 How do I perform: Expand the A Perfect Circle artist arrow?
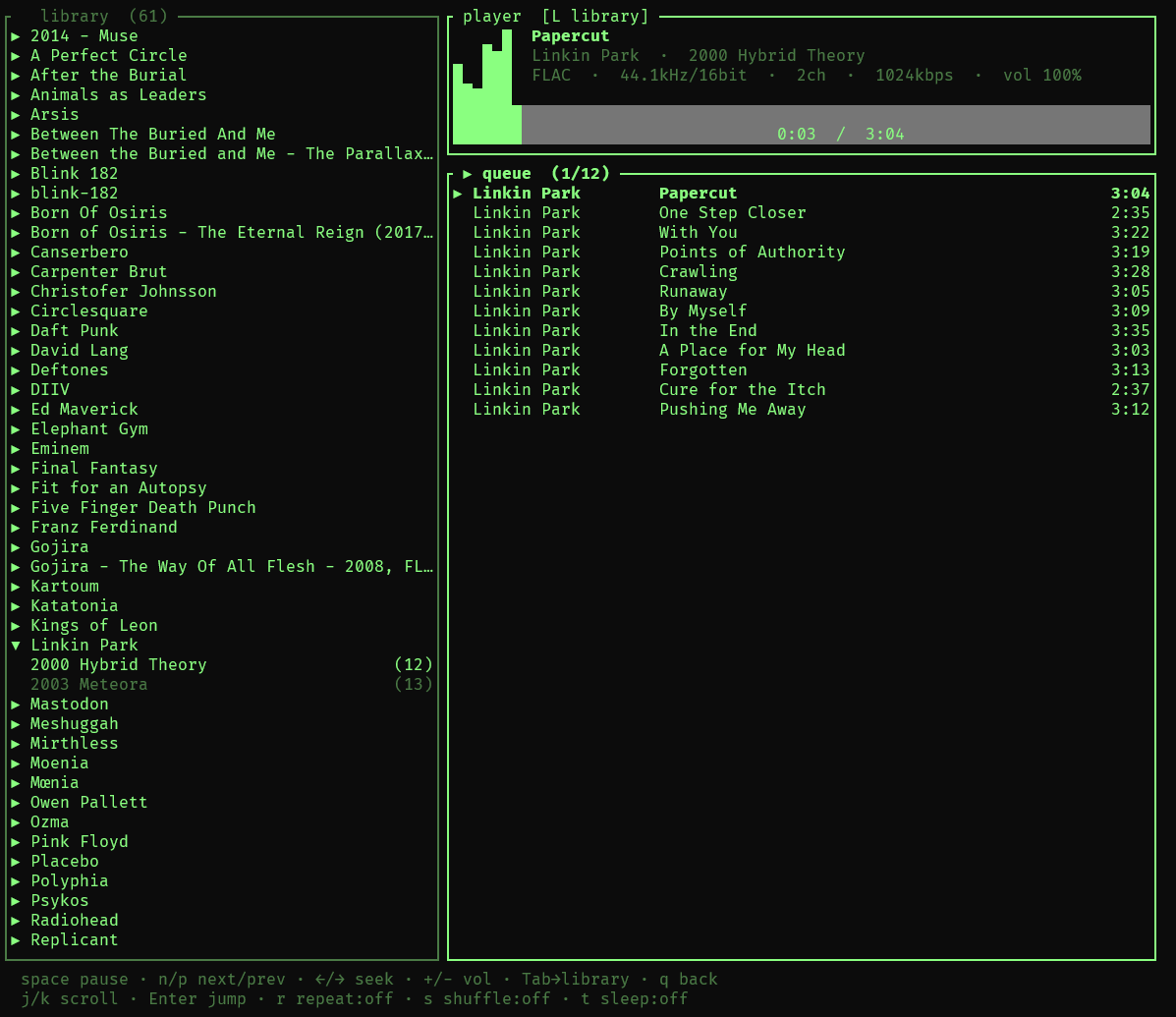(15, 55)
